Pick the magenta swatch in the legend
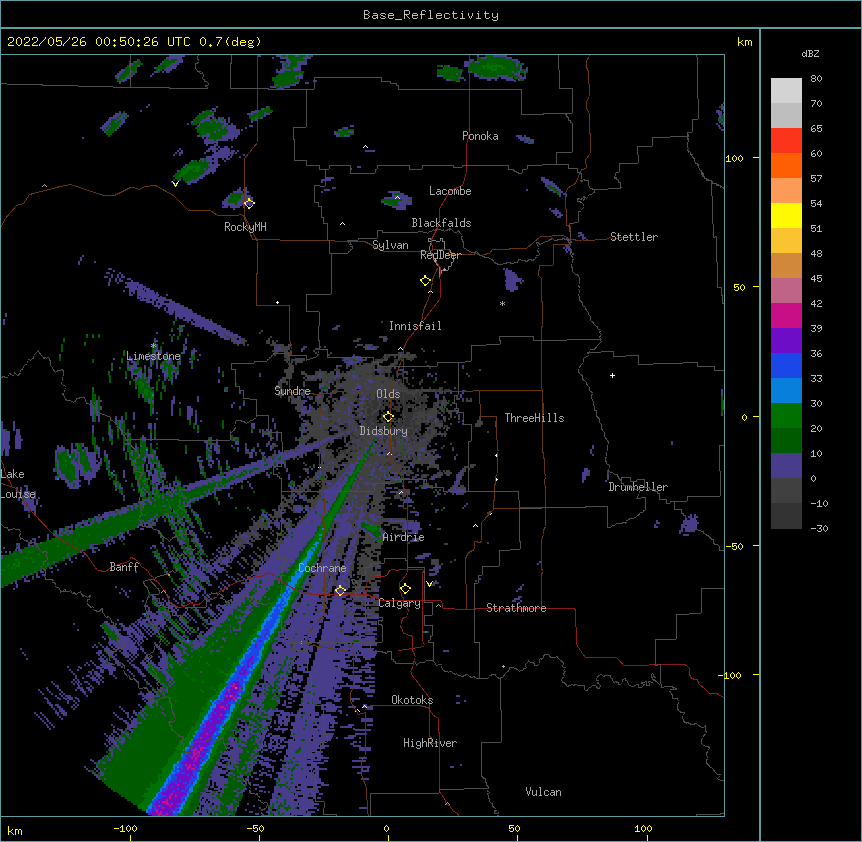Image resolution: width=862 pixels, height=842 pixels. [786, 315]
